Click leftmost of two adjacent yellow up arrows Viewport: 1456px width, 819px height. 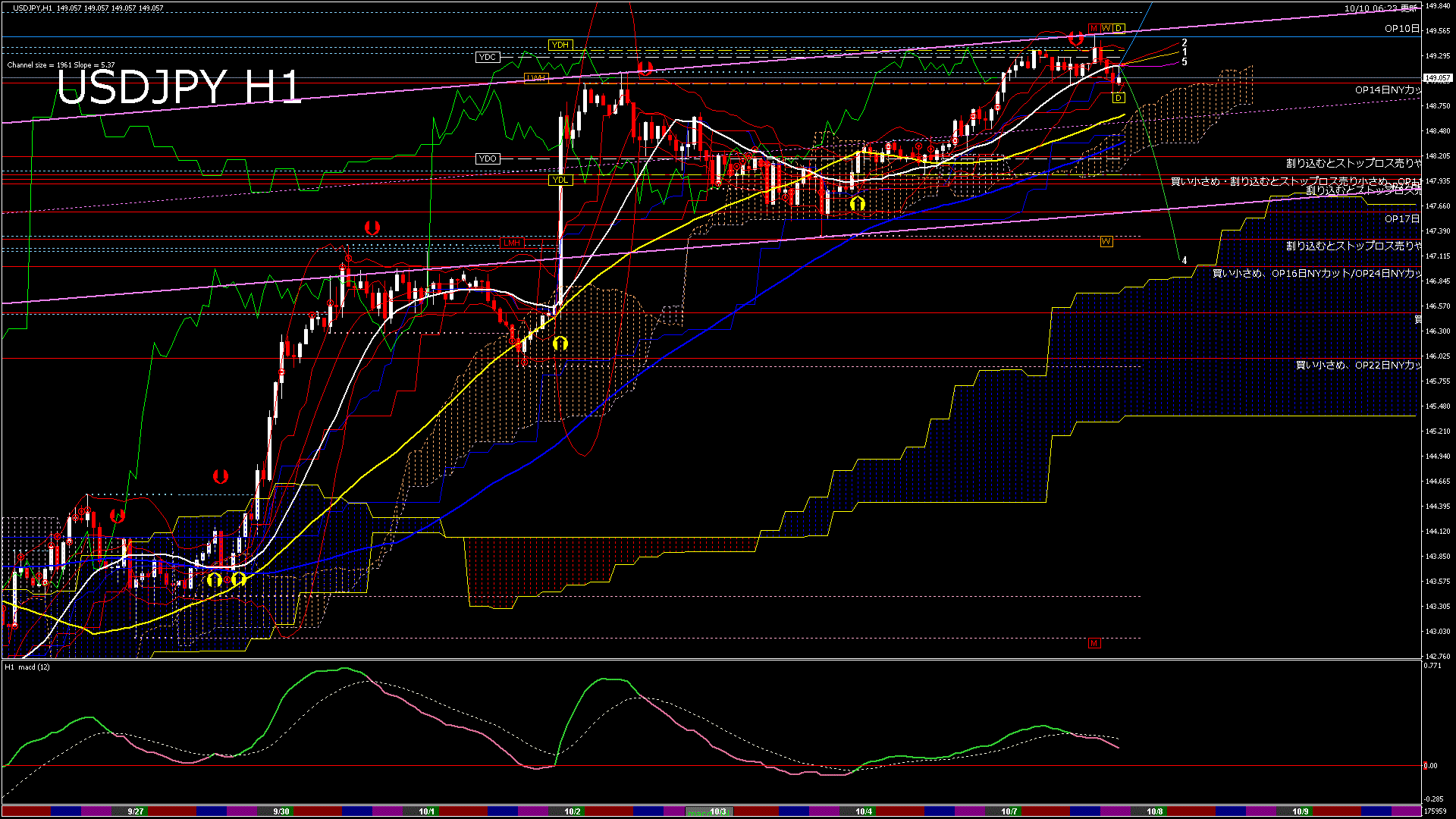point(215,580)
